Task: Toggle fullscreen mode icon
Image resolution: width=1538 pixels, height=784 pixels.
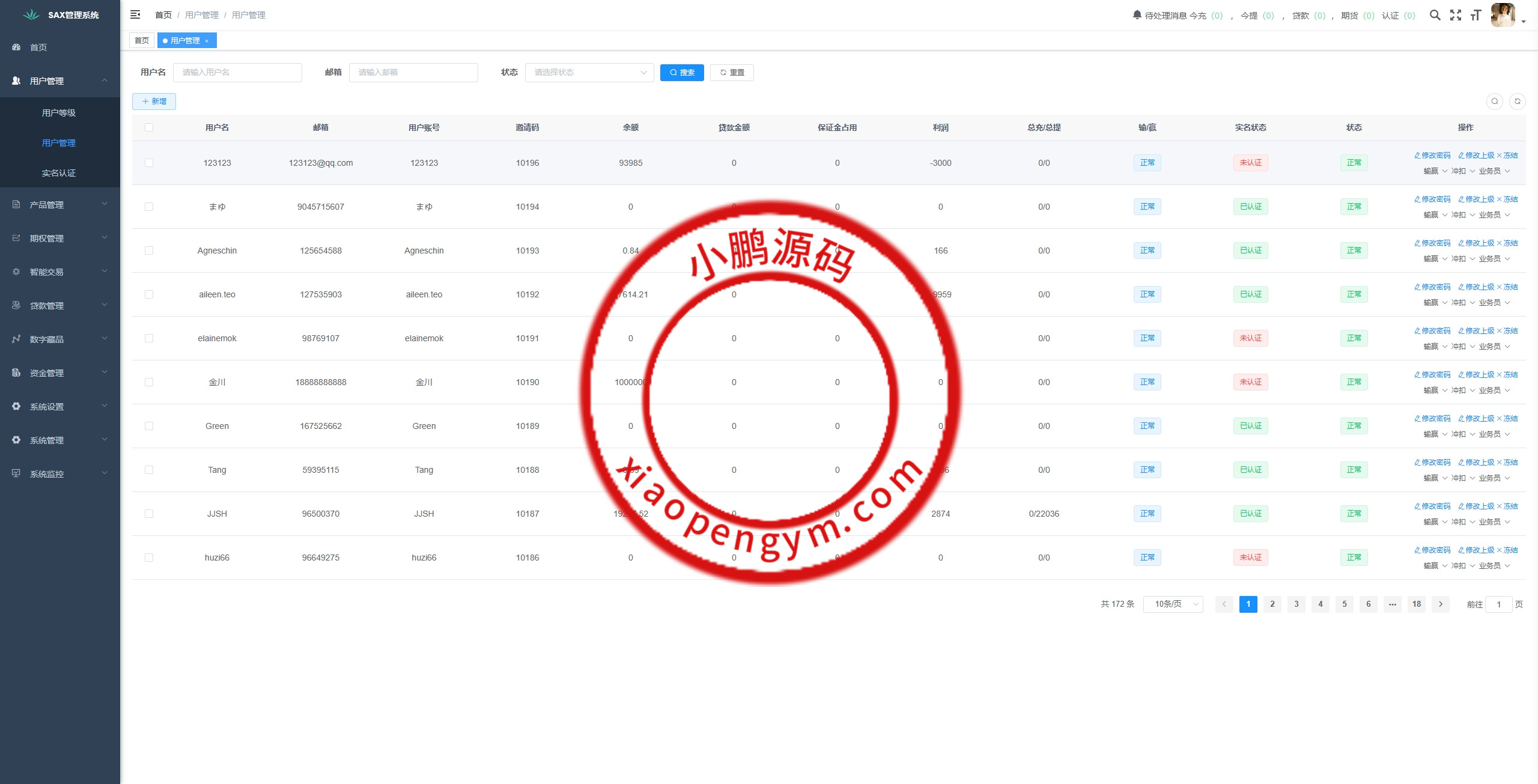Action: point(1456,15)
